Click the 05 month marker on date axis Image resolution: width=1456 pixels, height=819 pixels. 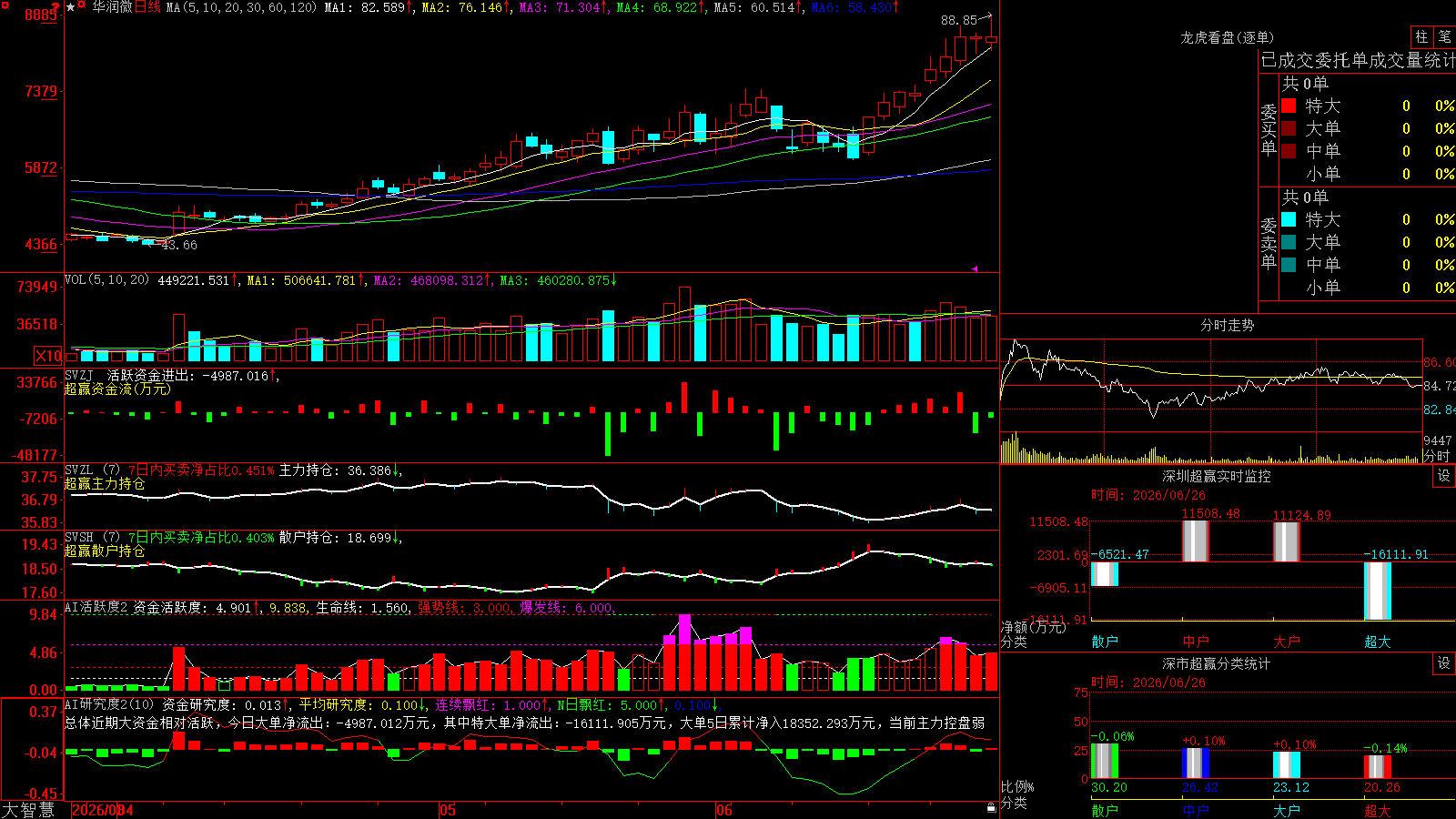(447, 810)
